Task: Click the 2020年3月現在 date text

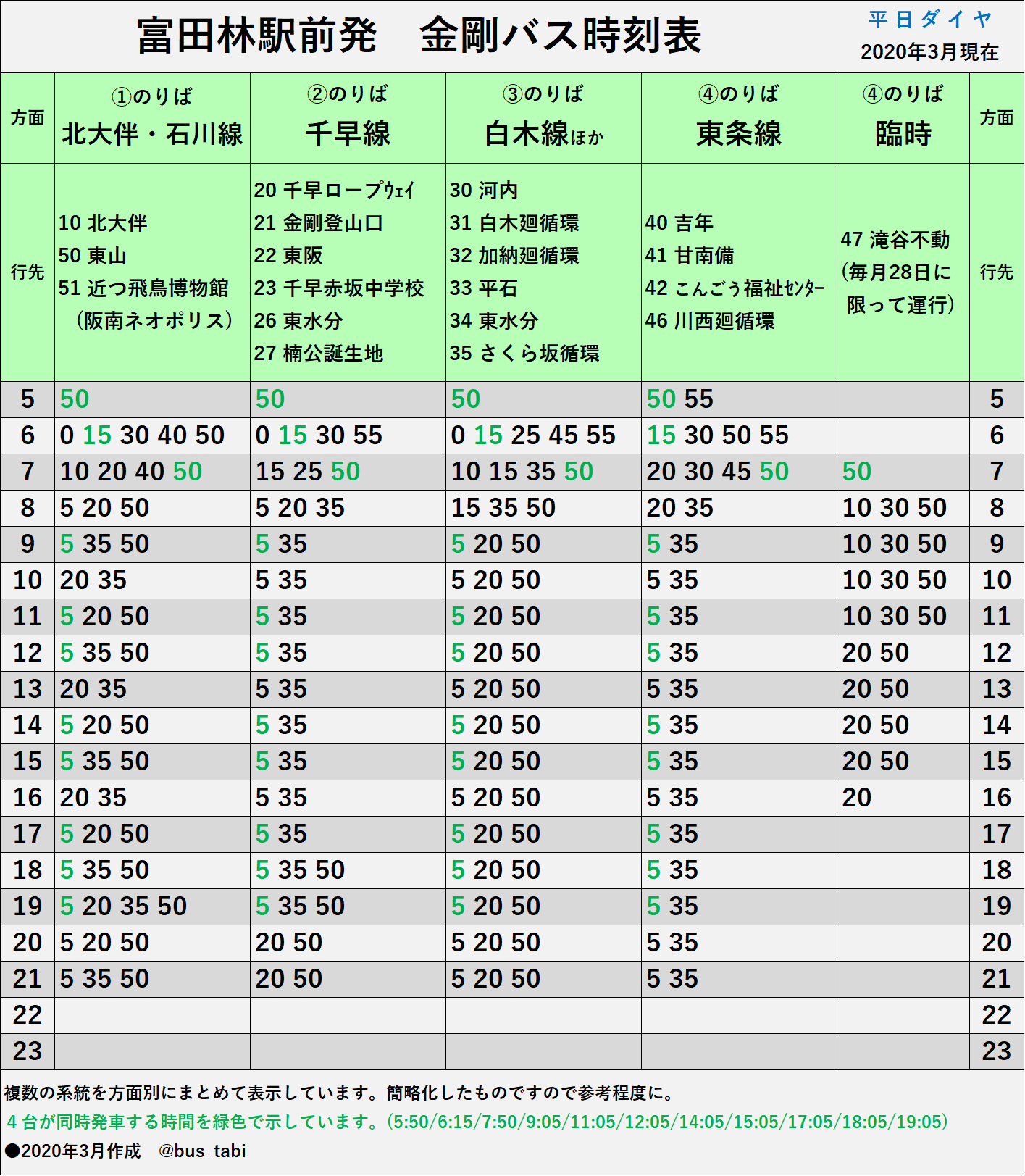Action: [x=929, y=51]
